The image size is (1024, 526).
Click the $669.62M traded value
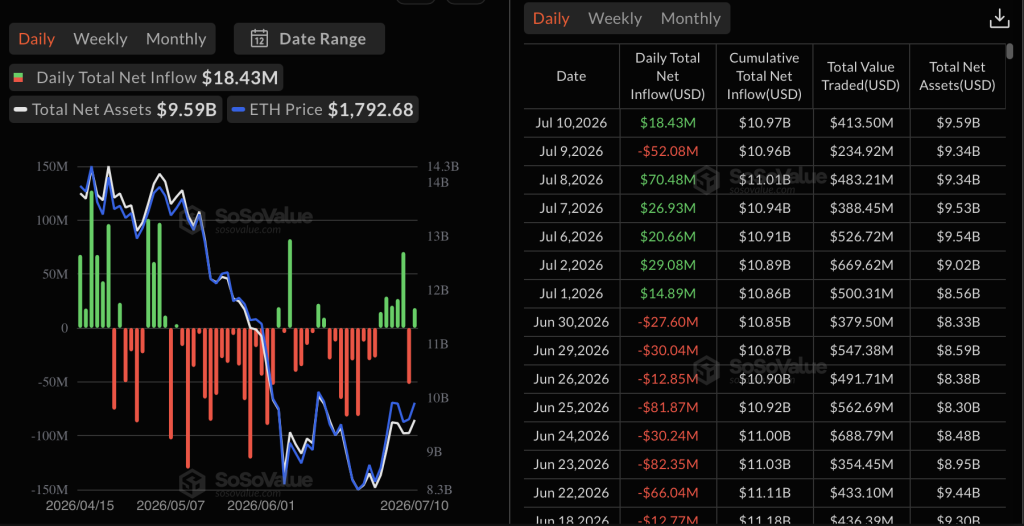pos(861,265)
